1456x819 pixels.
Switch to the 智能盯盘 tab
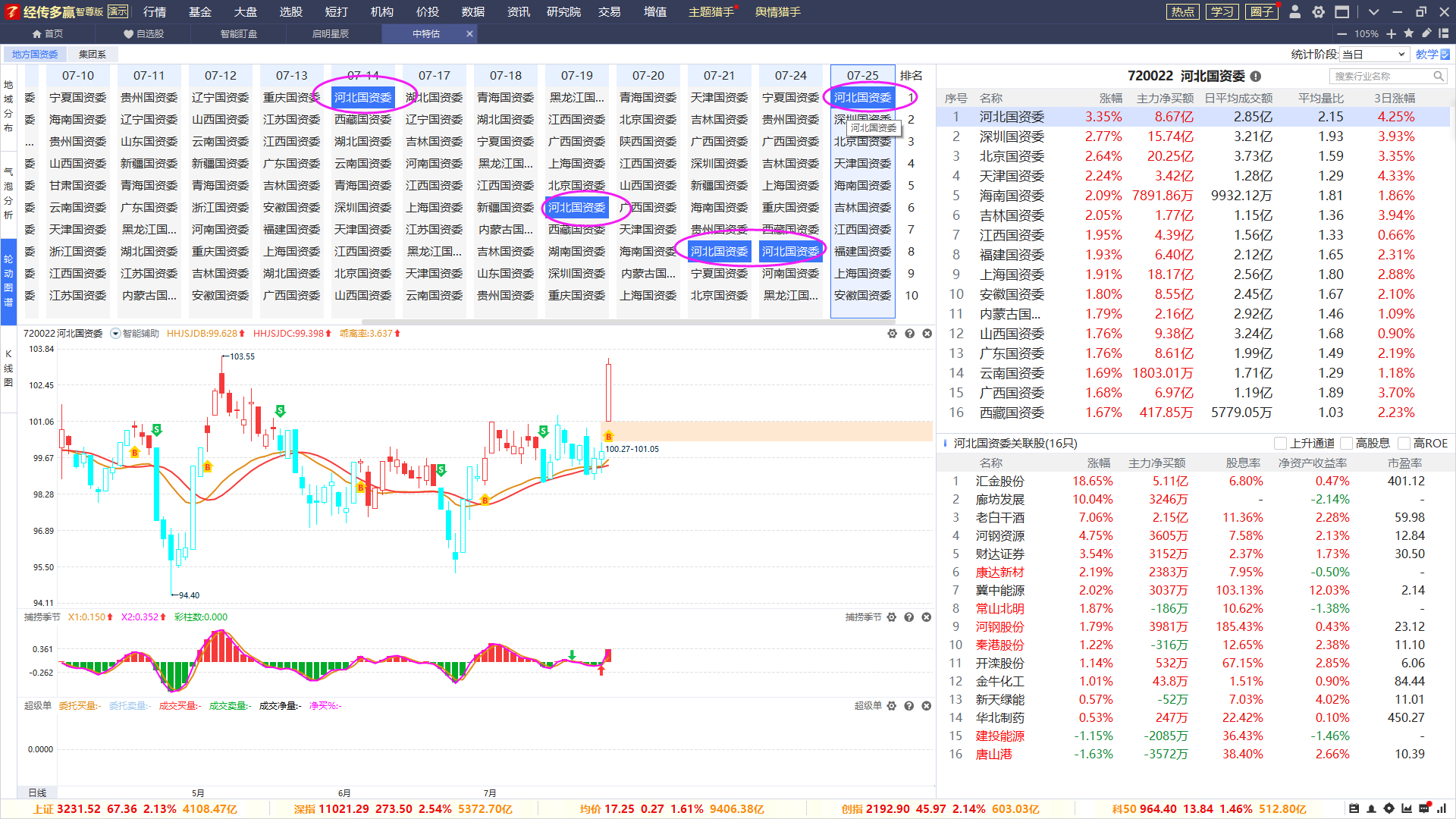click(239, 34)
